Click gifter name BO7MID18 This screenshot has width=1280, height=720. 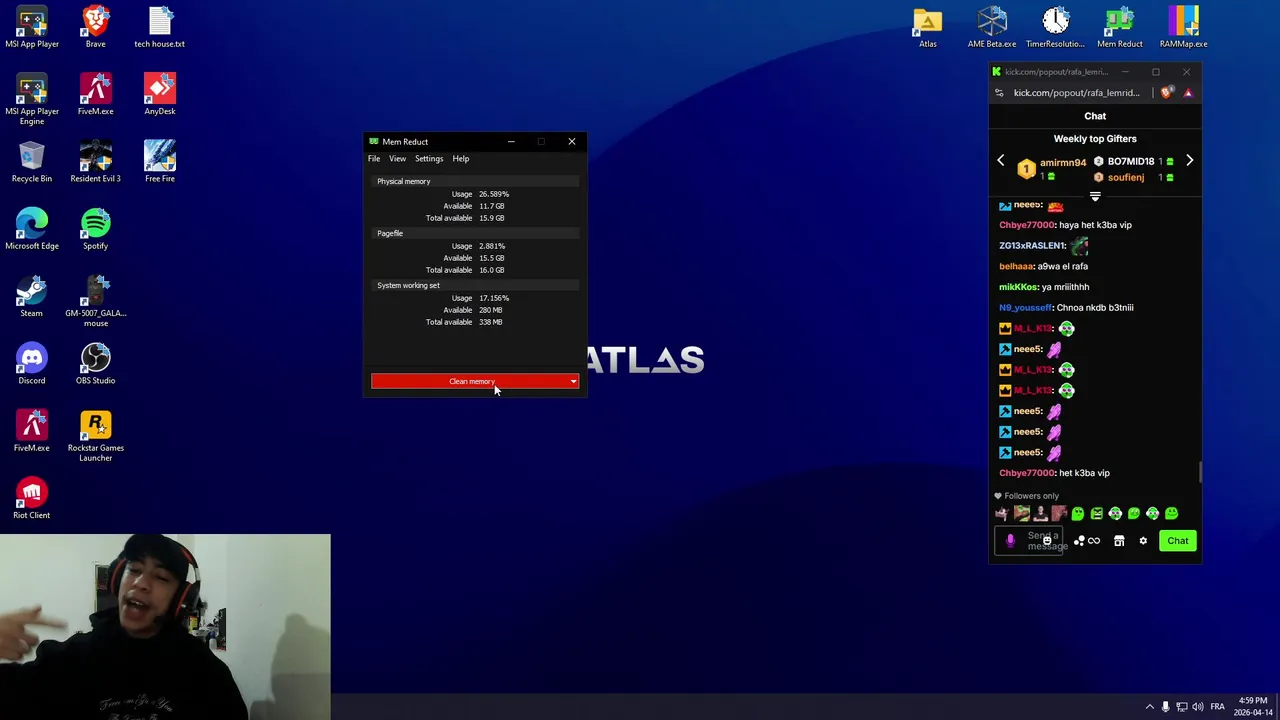[1131, 161]
